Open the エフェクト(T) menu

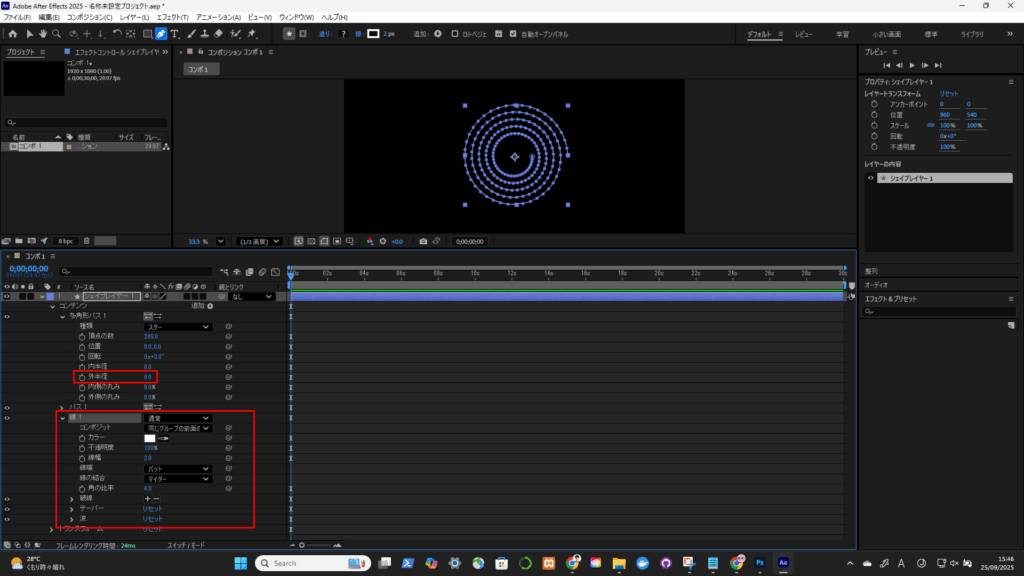[x=172, y=17]
